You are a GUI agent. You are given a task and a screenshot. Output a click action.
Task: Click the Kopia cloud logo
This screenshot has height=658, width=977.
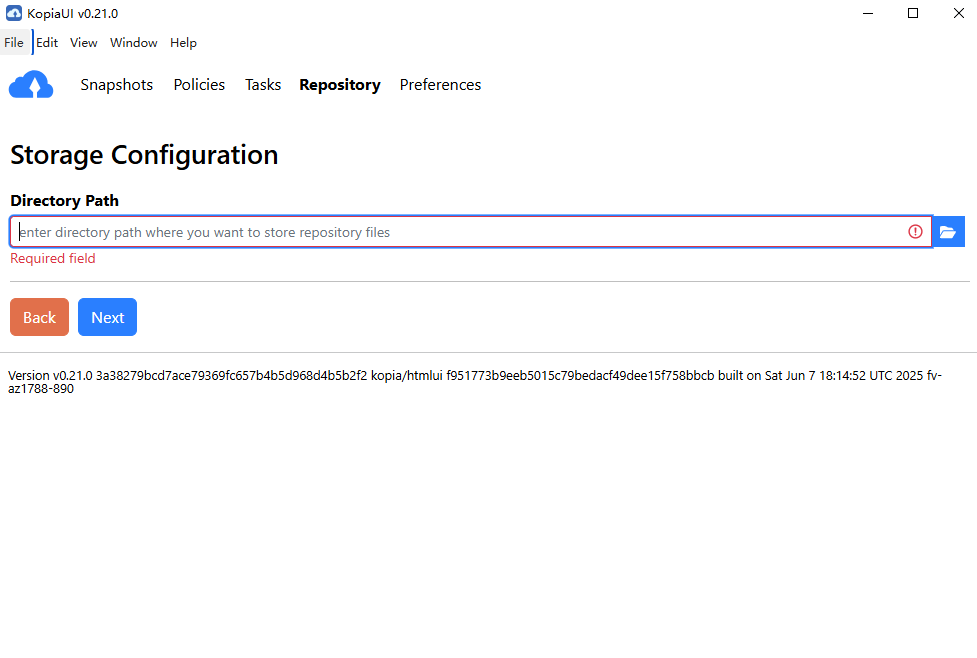30,85
